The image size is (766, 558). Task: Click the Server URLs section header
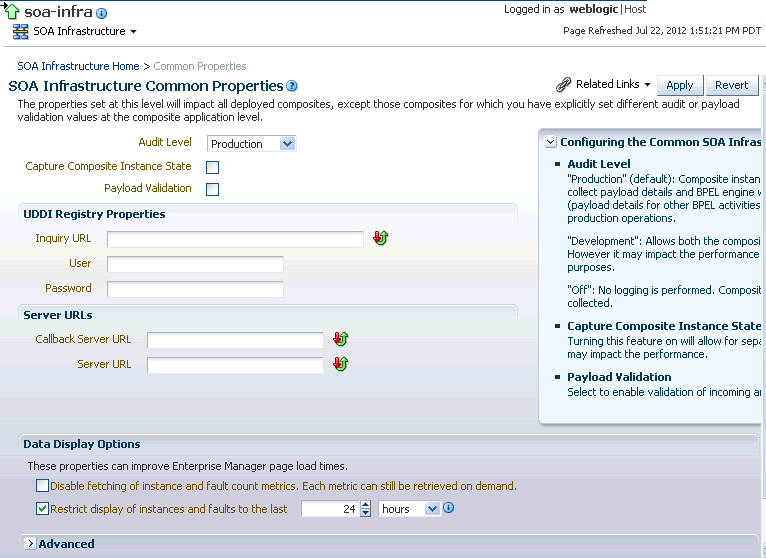pyautogui.click(x=58, y=315)
